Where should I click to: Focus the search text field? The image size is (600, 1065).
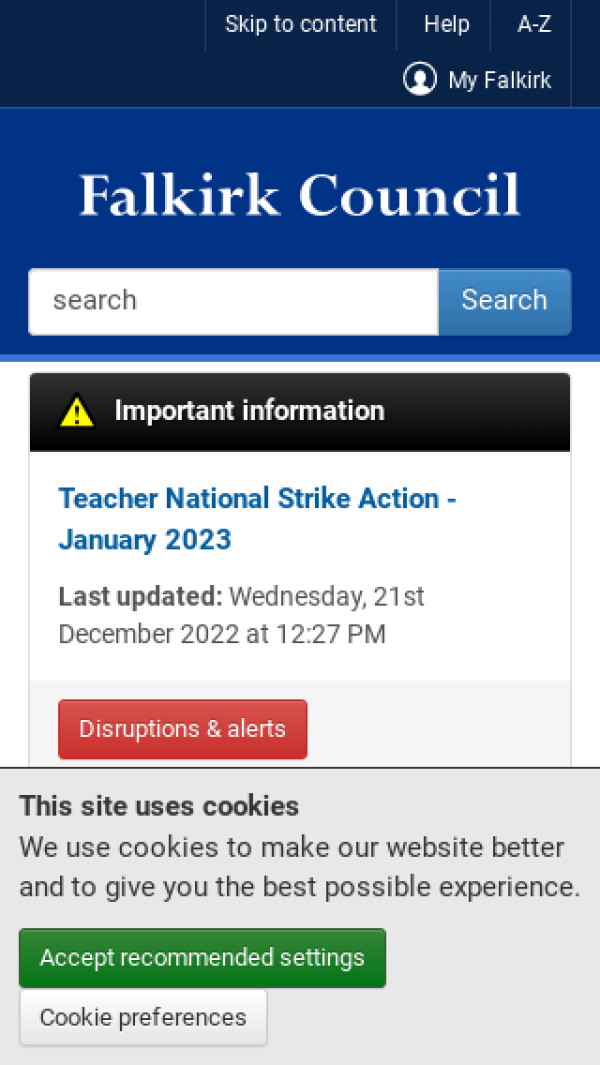point(233,301)
